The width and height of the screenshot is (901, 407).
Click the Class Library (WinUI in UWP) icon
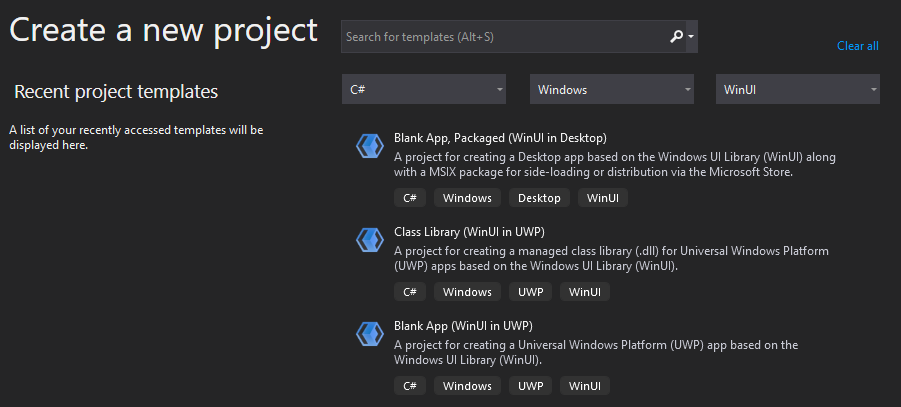click(x=370, y=240)
